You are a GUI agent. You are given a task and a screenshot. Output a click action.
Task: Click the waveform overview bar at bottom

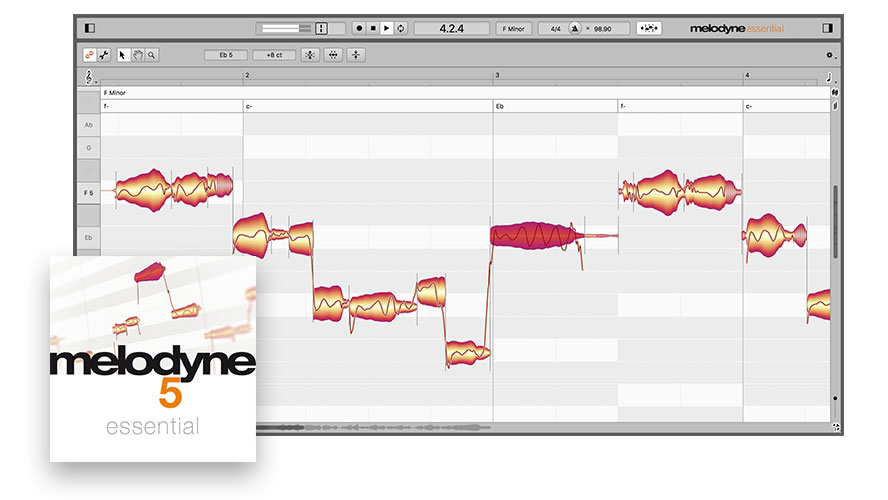374,428
